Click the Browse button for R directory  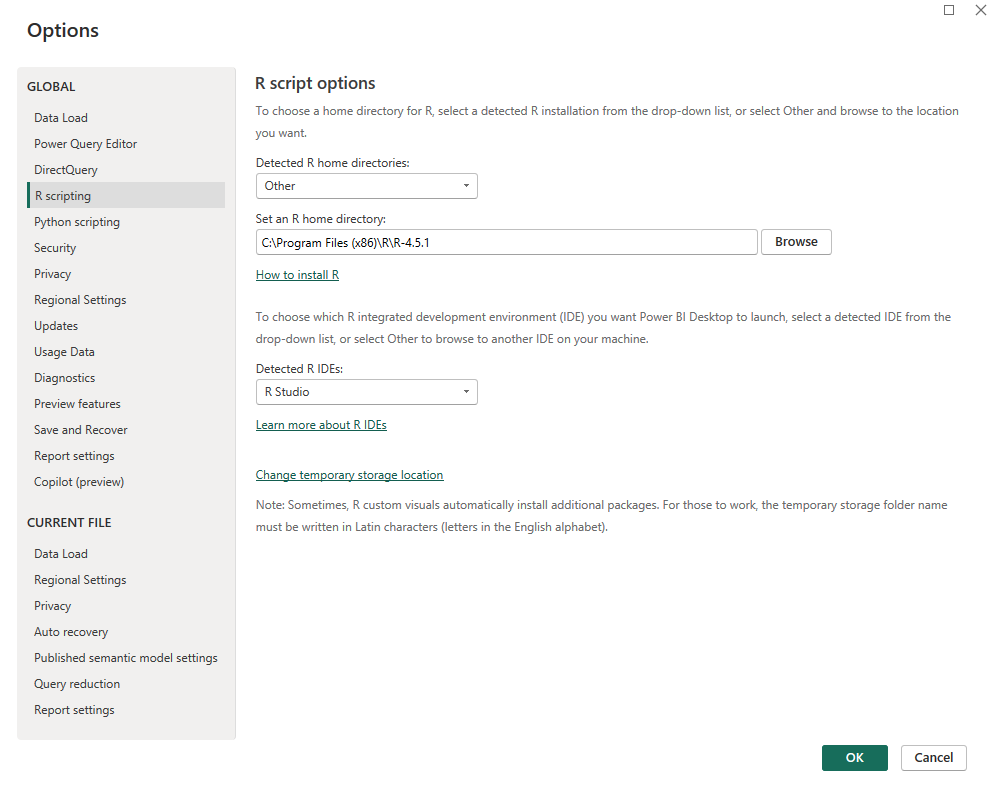pyautogui.click(x=796, y=242)
